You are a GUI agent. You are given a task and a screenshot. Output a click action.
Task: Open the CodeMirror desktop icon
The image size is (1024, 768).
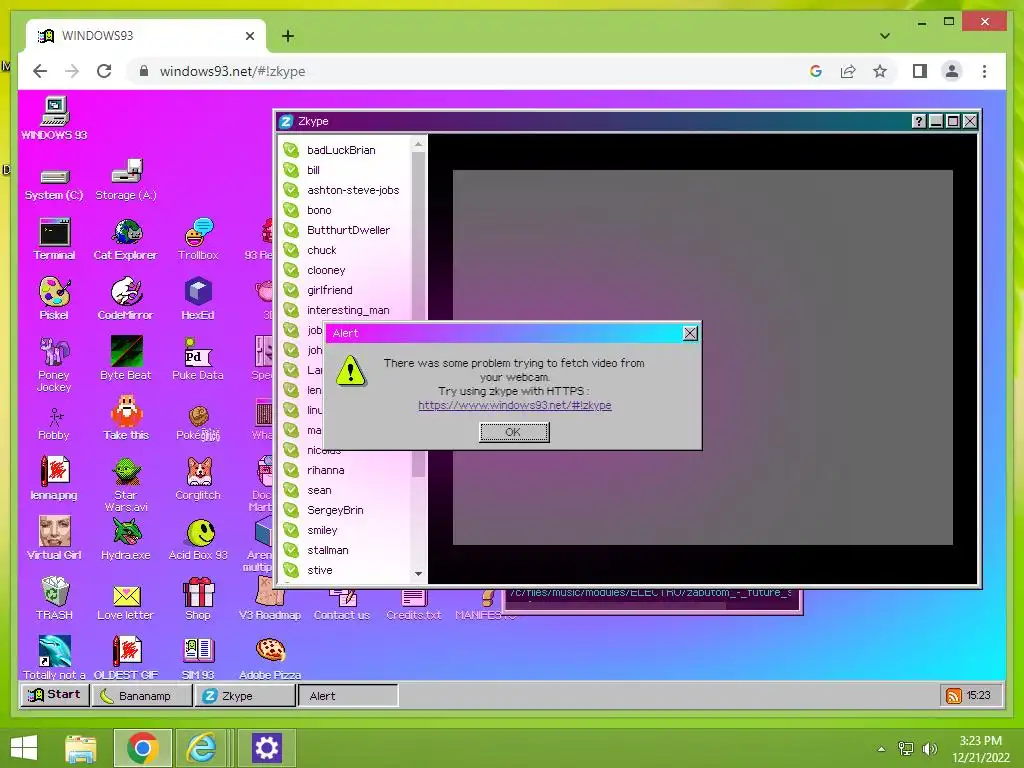tap(126, 299)
